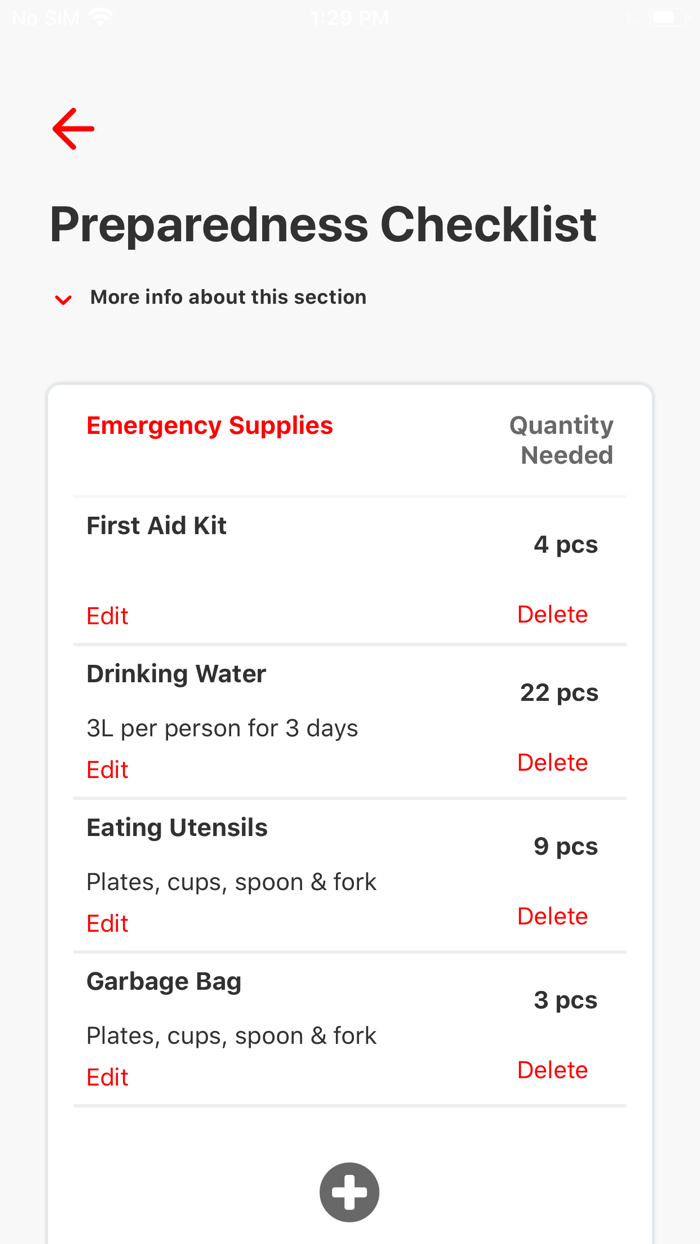The width and height of the screenshot is (700, 1244).
Task: Tap the Quantity Needed column header
Action: click(x=562, y=440)
